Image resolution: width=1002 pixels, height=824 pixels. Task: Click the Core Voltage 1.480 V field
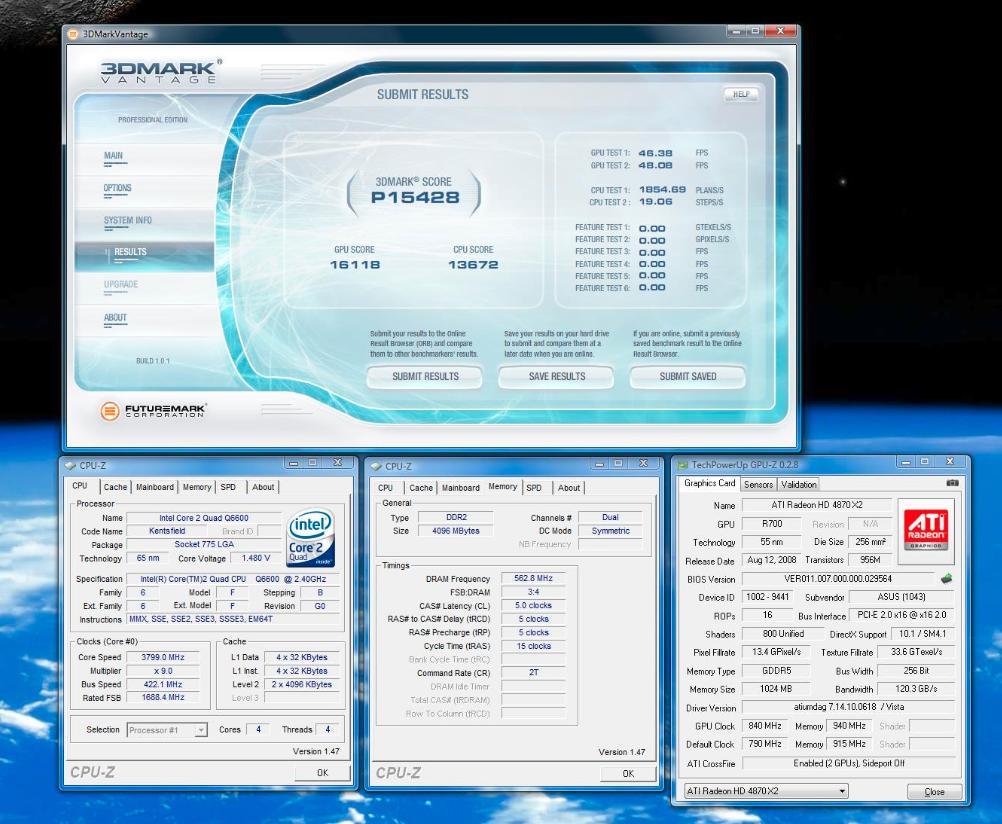point(256,558)
